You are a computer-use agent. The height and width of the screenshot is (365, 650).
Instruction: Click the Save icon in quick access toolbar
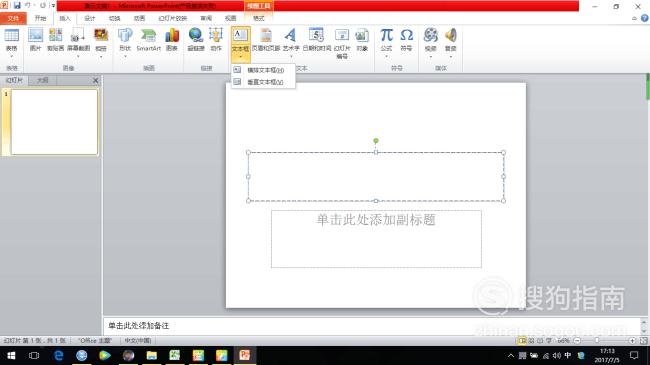pyautogui.click(x=17, y=6)
